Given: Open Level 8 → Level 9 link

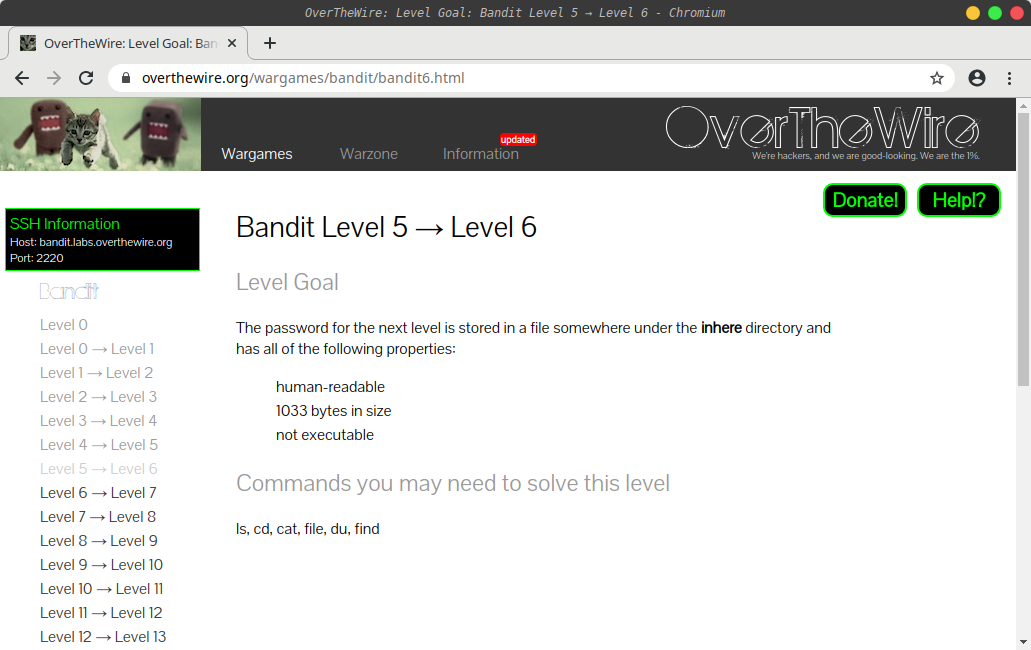Looking at the screenshot, I should pos(99,541).
